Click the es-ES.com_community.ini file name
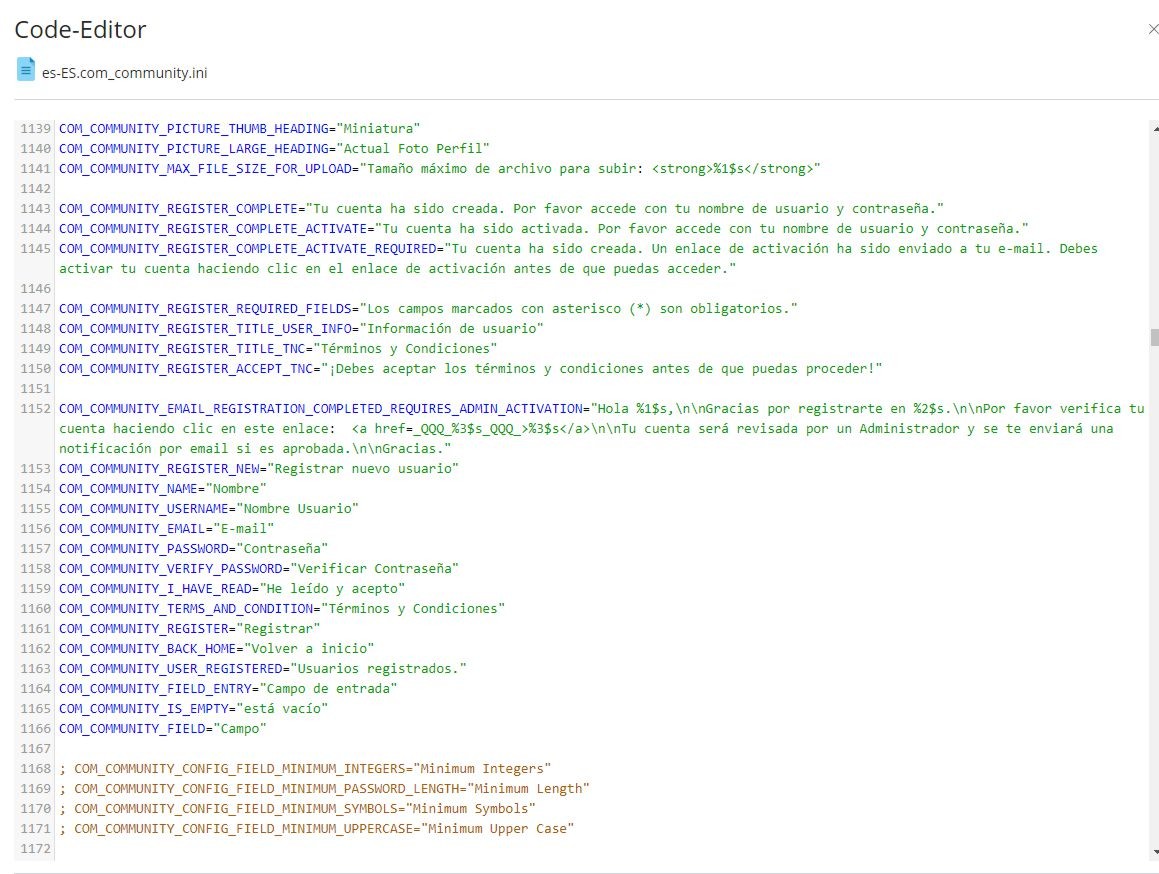Viewport: 1159px width, 874px height. pos(125,73)
